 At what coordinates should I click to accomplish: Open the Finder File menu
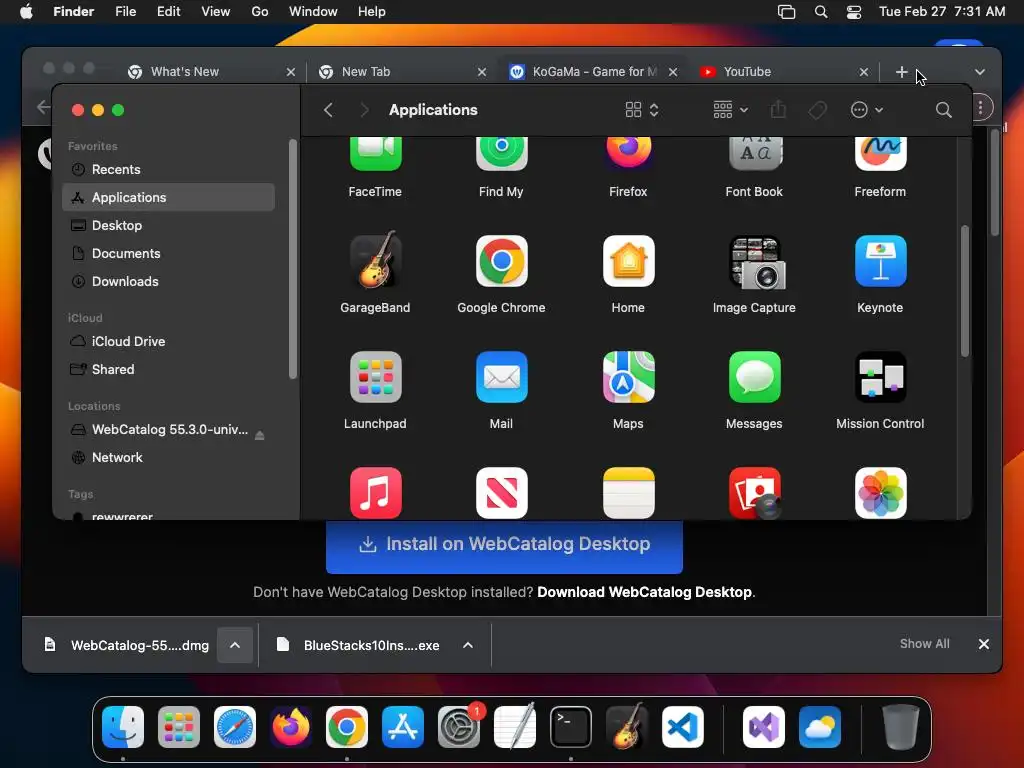click(x=125, y=12)
